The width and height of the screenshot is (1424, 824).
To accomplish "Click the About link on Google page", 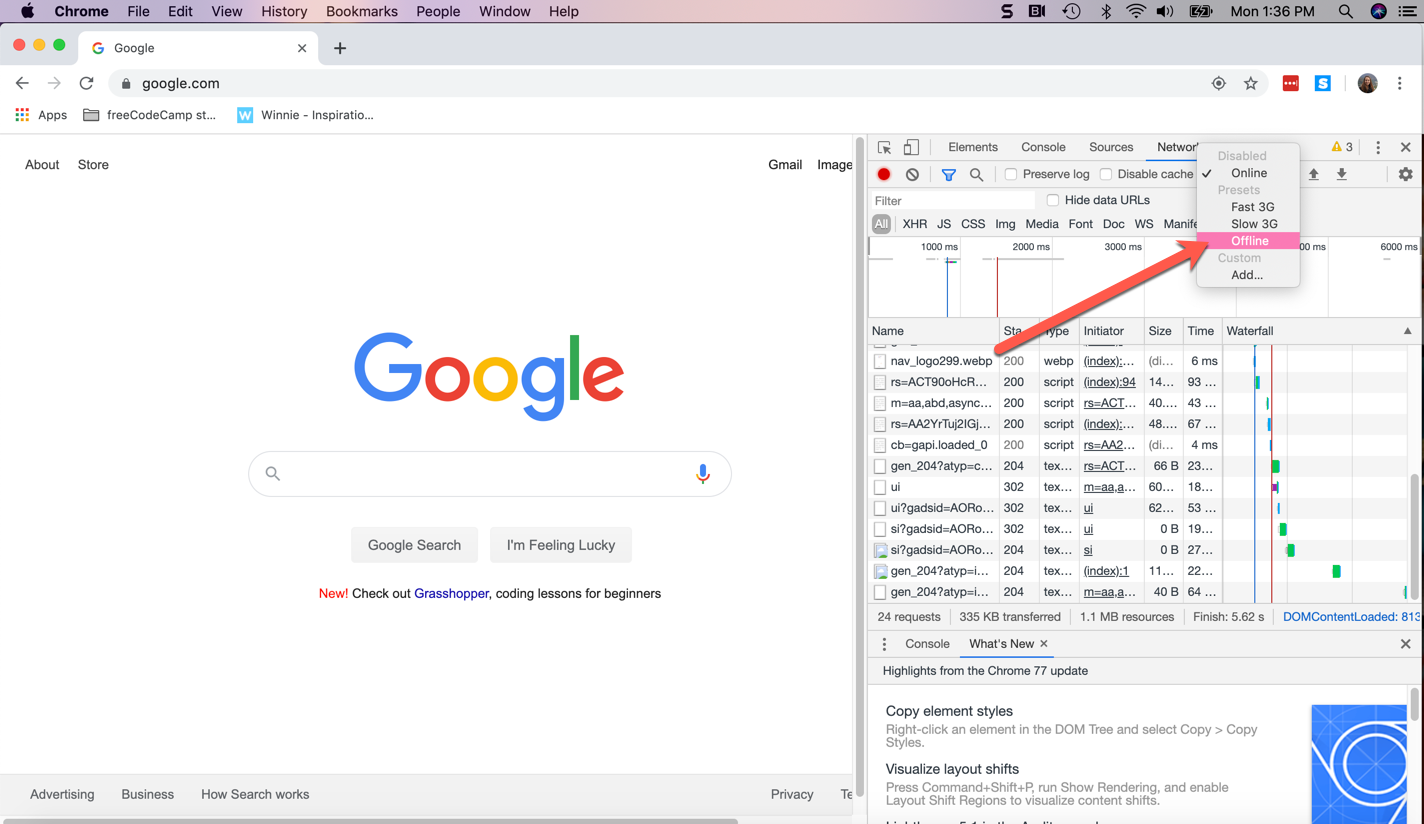I will pos(42,165).
